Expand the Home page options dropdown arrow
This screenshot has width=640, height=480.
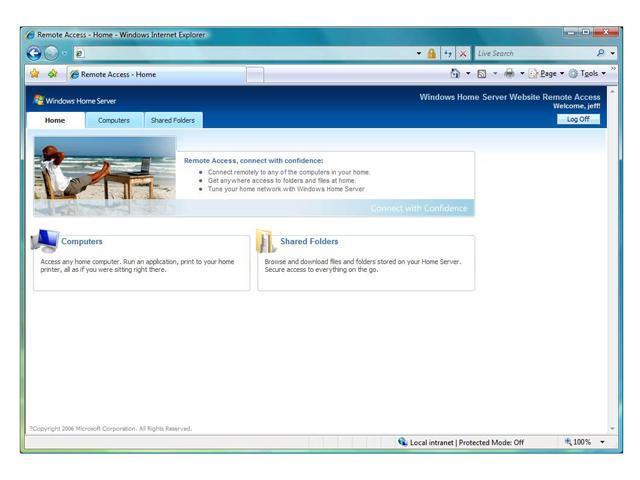point(468,74)
